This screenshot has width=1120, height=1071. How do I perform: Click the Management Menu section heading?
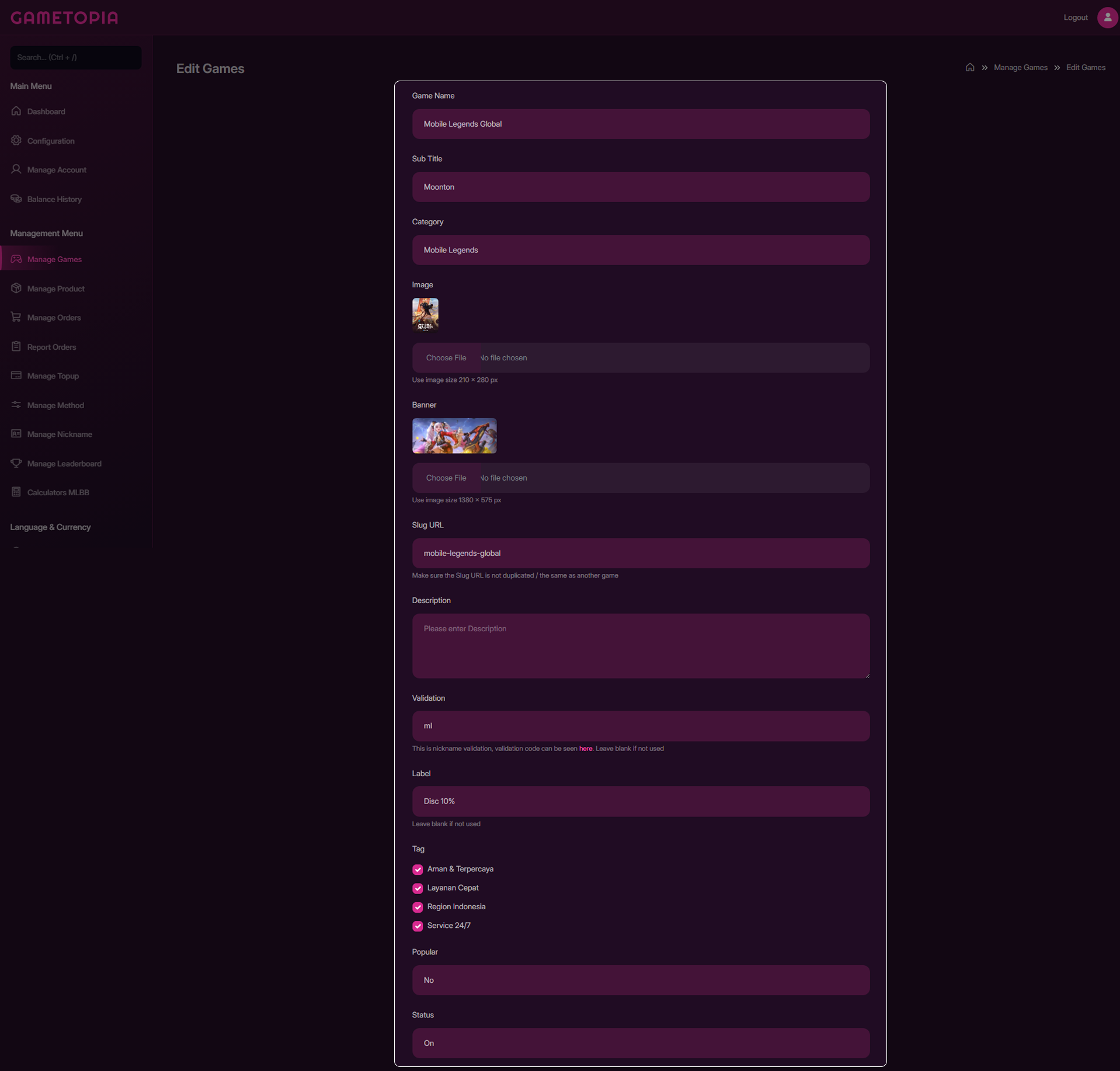coord(46,233)
